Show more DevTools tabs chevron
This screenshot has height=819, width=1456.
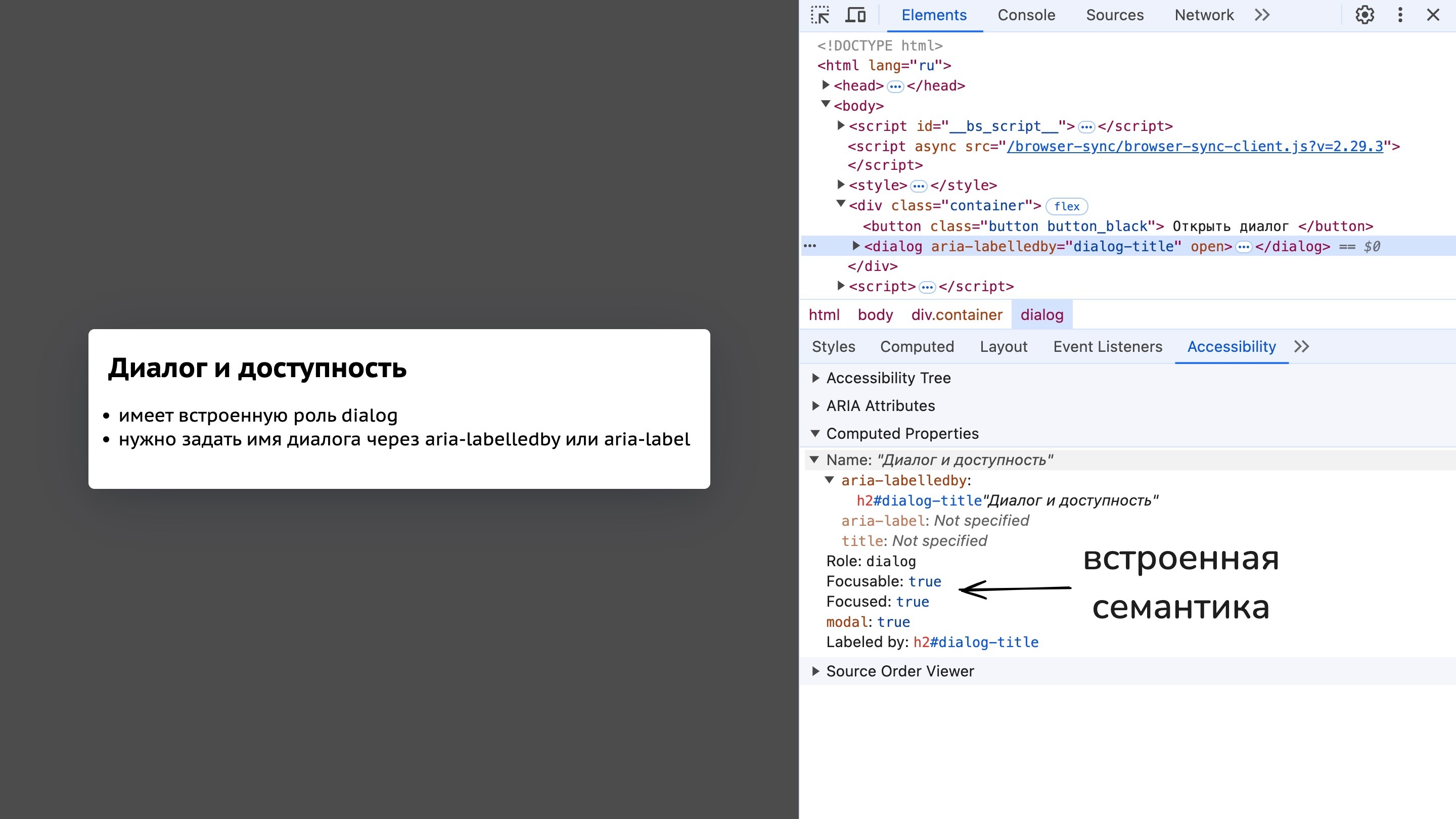click(1262, 15)
